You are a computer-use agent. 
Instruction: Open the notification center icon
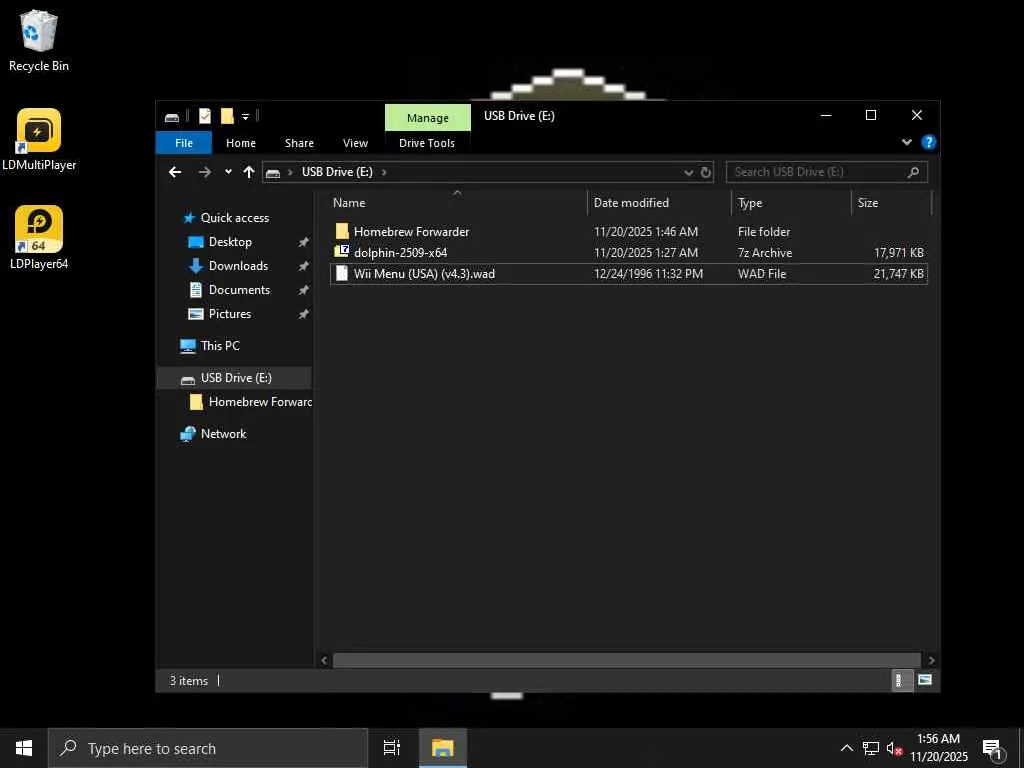tap(993, 749)
